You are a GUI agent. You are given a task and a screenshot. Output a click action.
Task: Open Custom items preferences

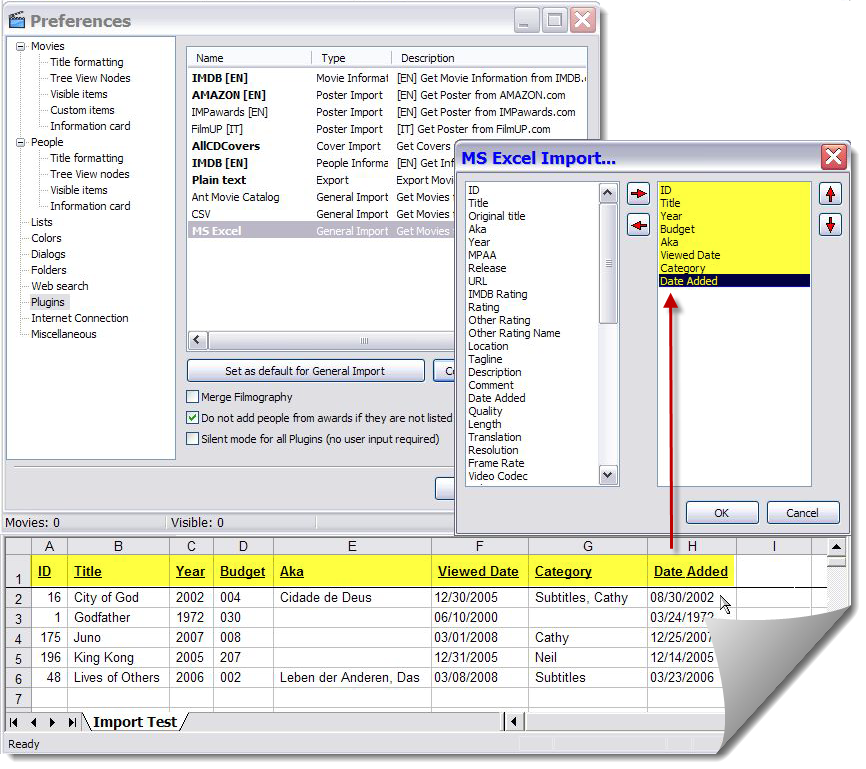tap(82, 110)
